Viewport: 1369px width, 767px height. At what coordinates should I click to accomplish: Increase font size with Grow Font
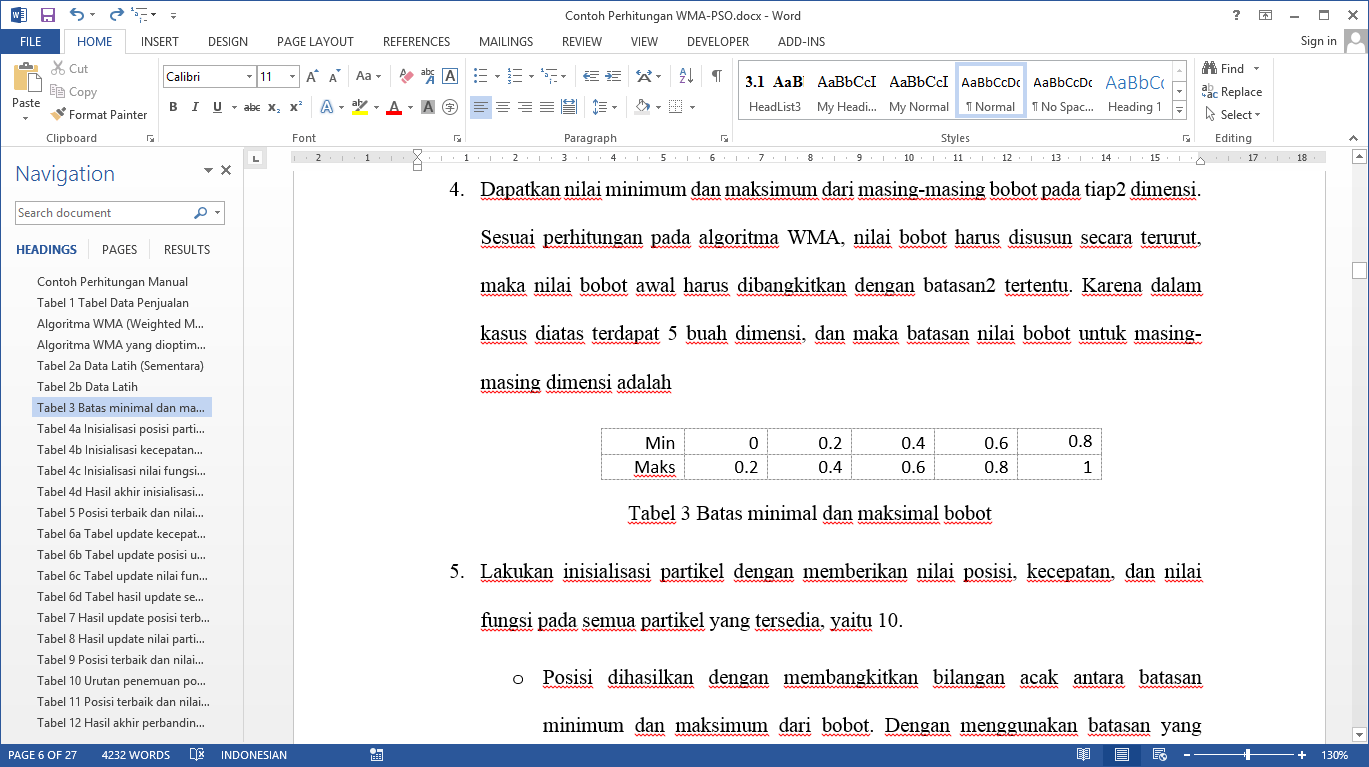pyautogui.click(x=312, y=76)
